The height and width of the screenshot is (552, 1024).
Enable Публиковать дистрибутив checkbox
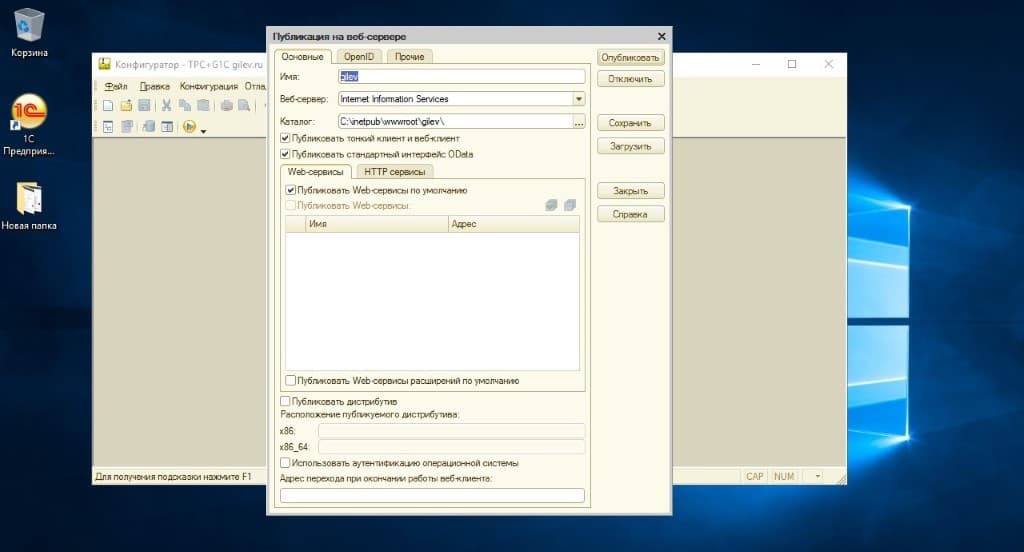coord(285,401)
